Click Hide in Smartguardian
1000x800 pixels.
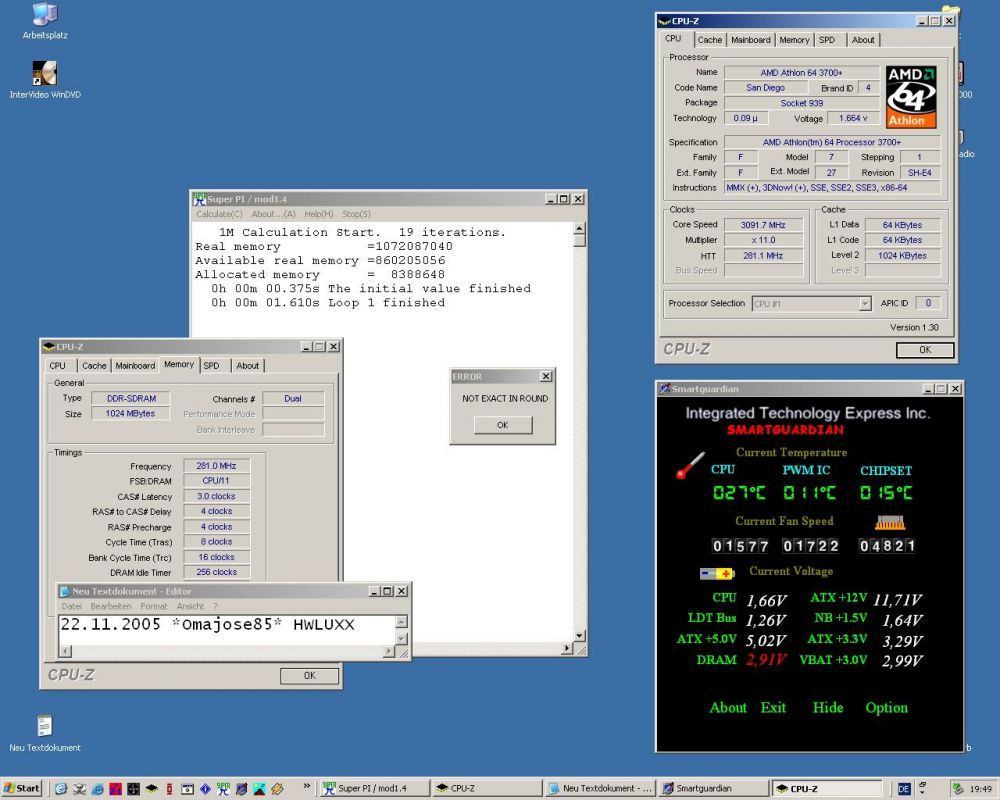coord(828,707)
